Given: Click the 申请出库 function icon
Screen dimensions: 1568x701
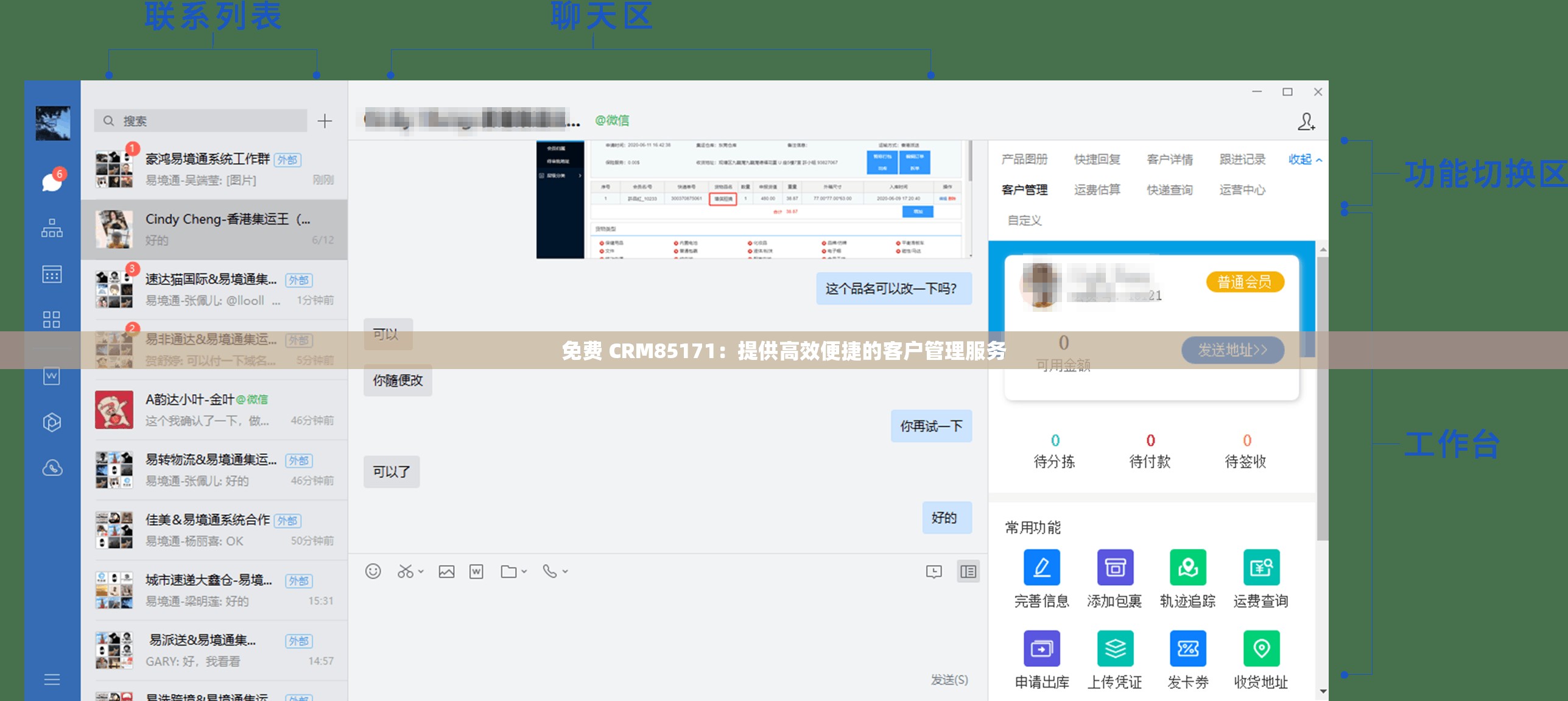Looking at the screenshot, I should [x=1042, y=649].
